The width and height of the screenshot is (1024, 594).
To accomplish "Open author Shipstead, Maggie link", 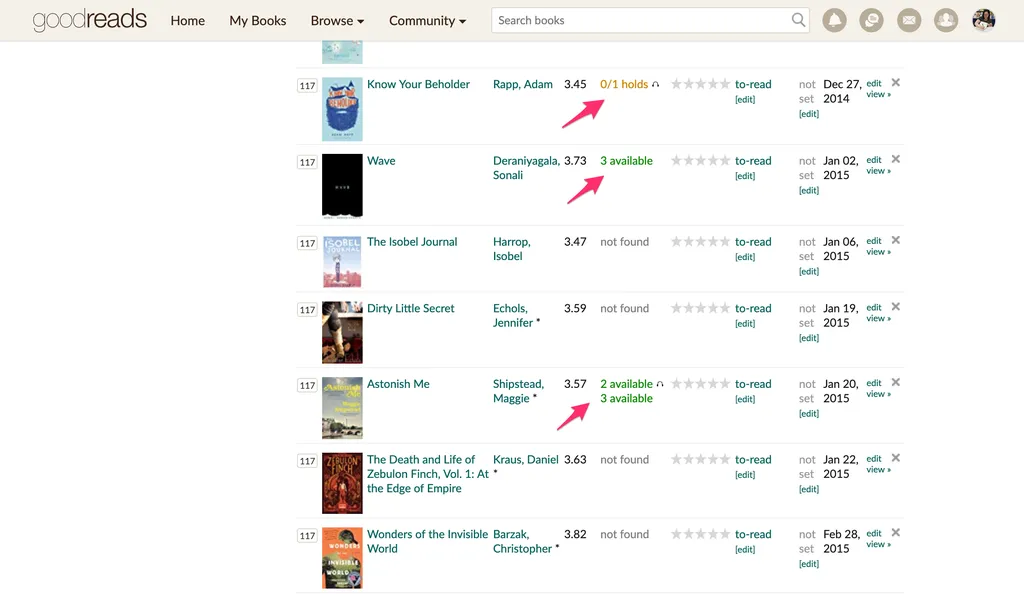I will (518, 390).
